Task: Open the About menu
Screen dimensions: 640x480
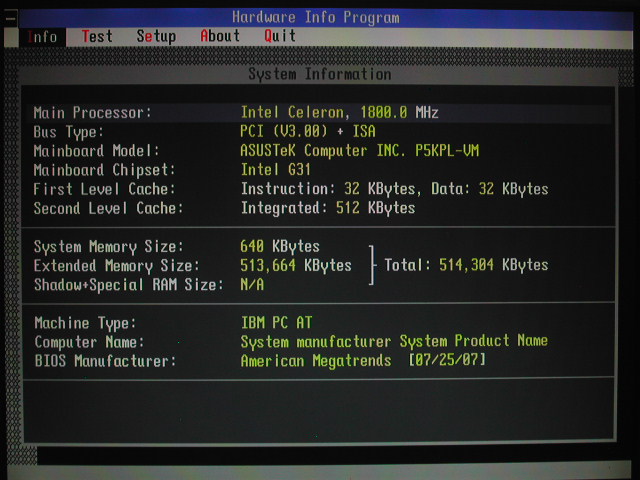Action: click(220, 36)
